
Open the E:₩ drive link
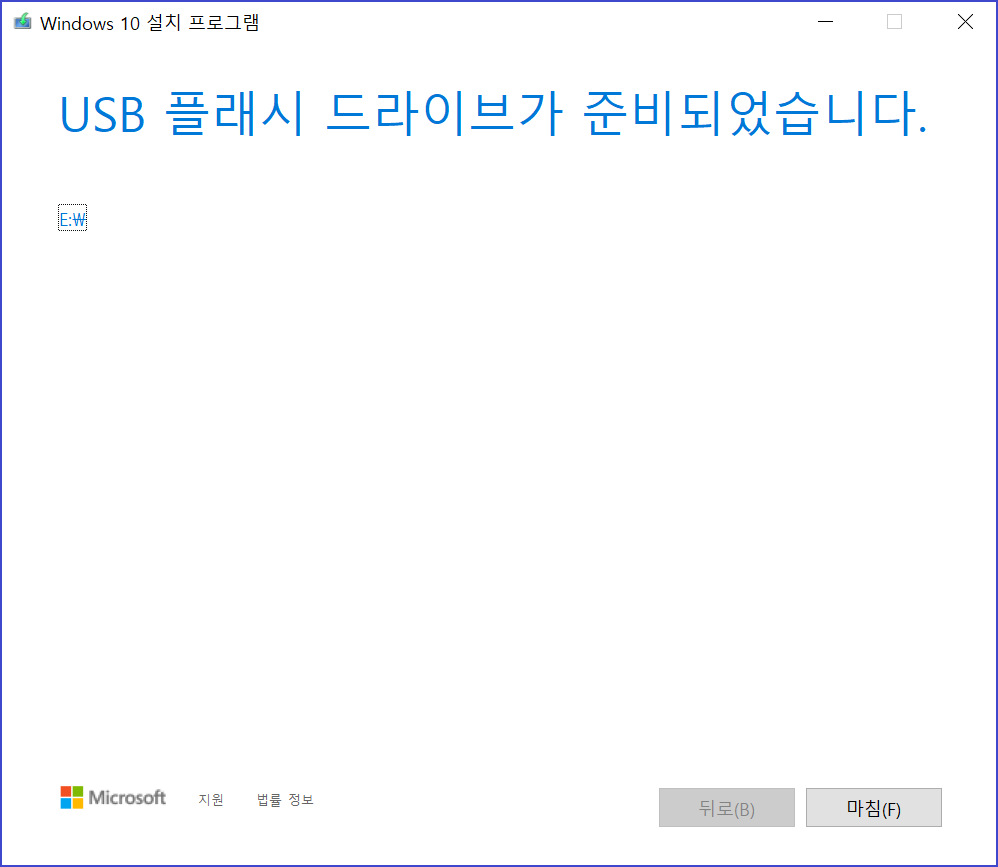(73, 220)
